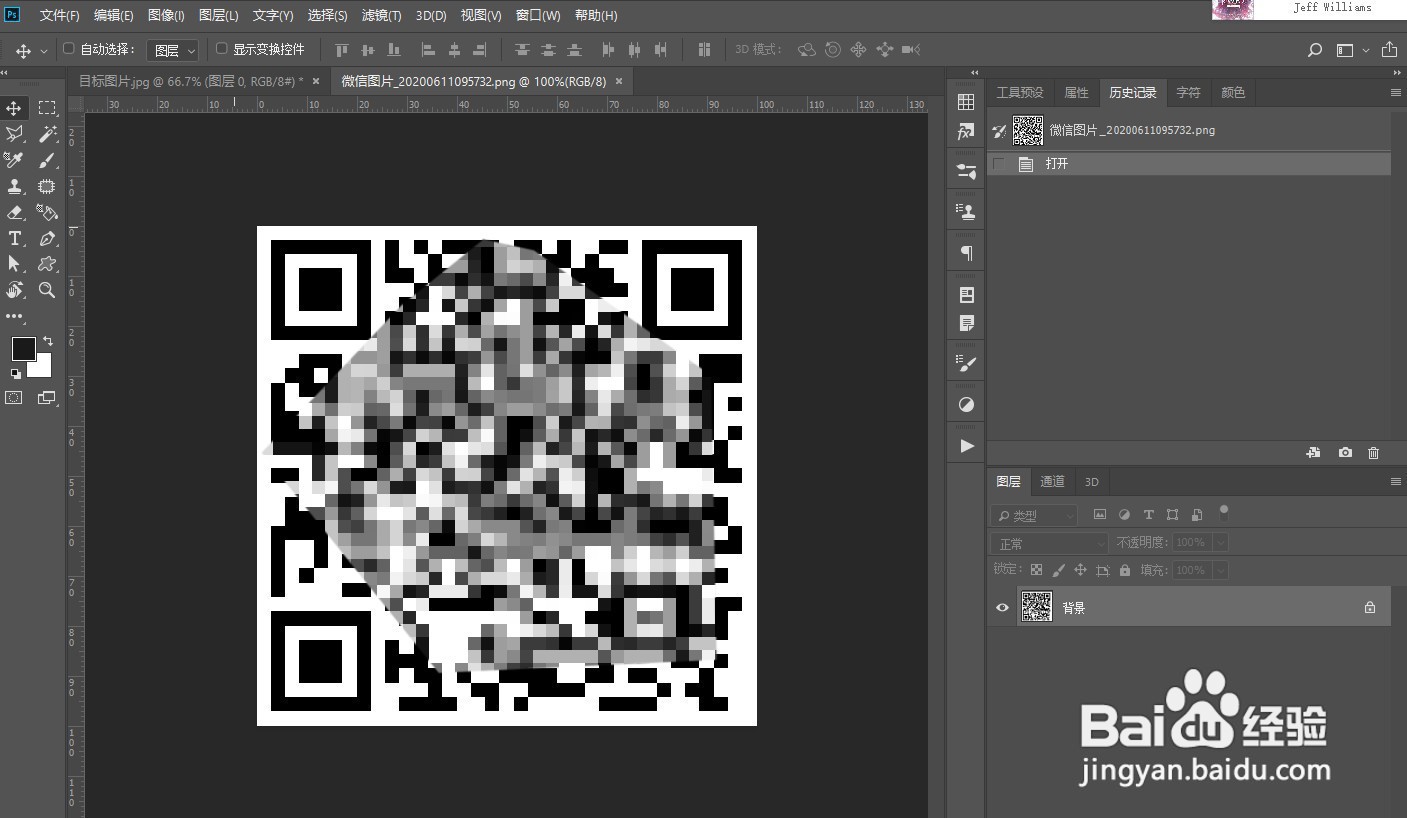1407x818 pixels.
Task: Toggle history brush source for 打开 state
Action: pos(999,164)
